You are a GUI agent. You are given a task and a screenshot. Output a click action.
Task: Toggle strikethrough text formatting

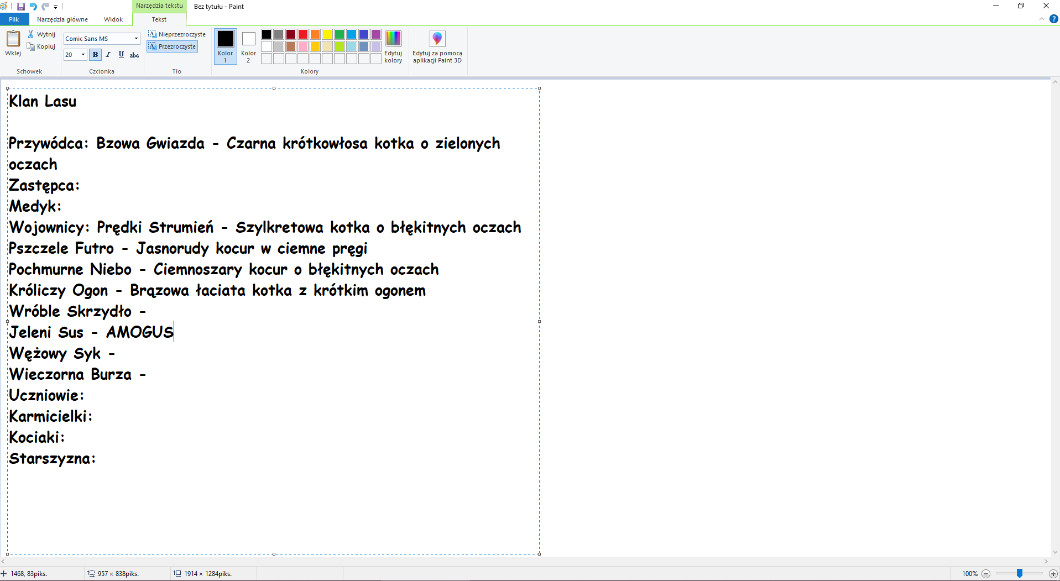[134, 54]
